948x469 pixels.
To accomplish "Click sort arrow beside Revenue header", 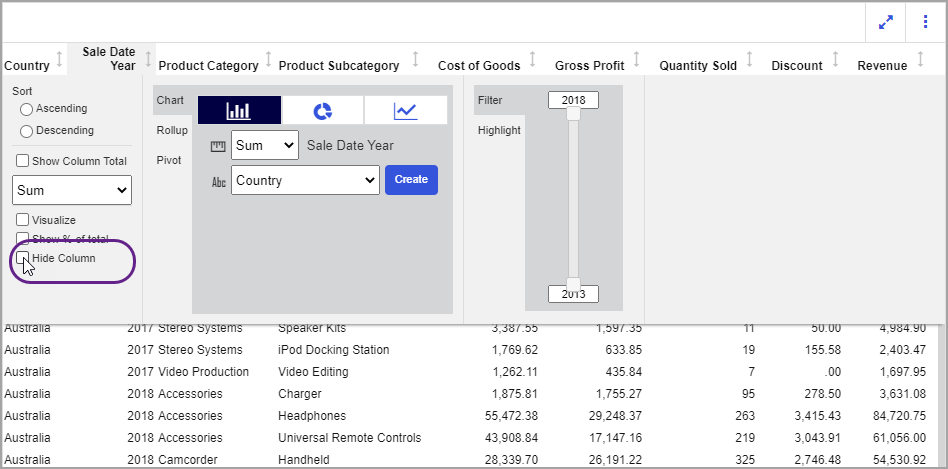I will tap(921, 59).
